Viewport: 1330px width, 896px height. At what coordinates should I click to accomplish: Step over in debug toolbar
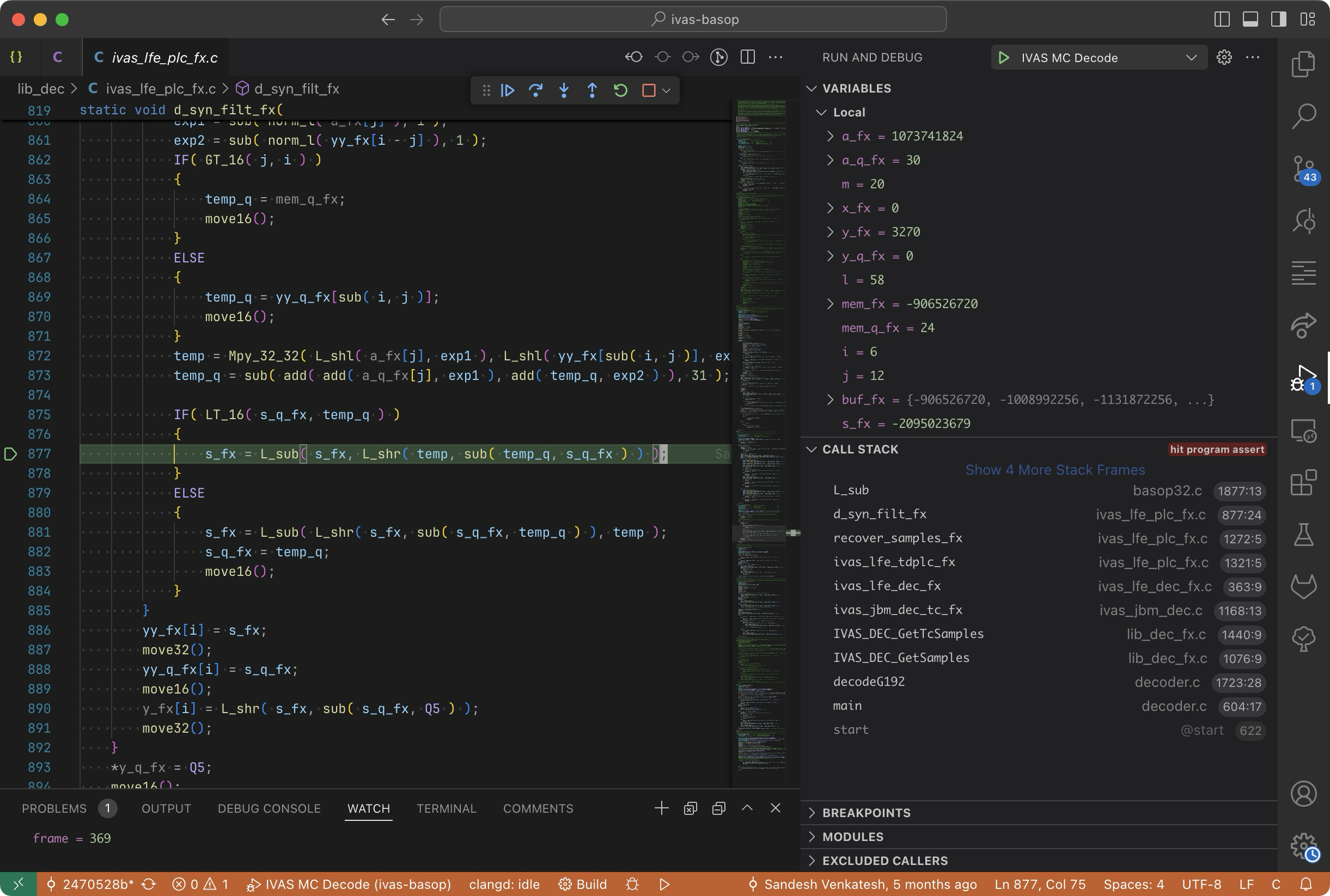coord(535,90)
